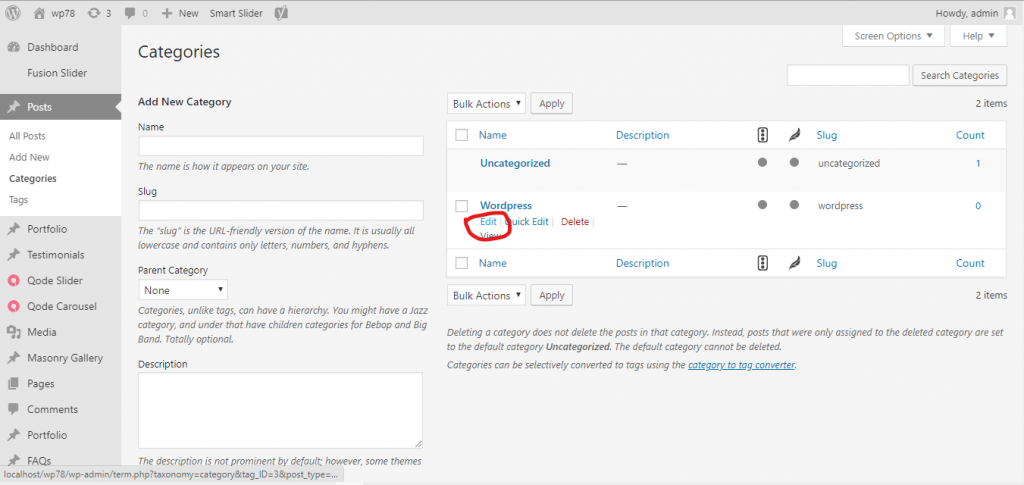Click the Dashboard gauge icon

point(14,47)
